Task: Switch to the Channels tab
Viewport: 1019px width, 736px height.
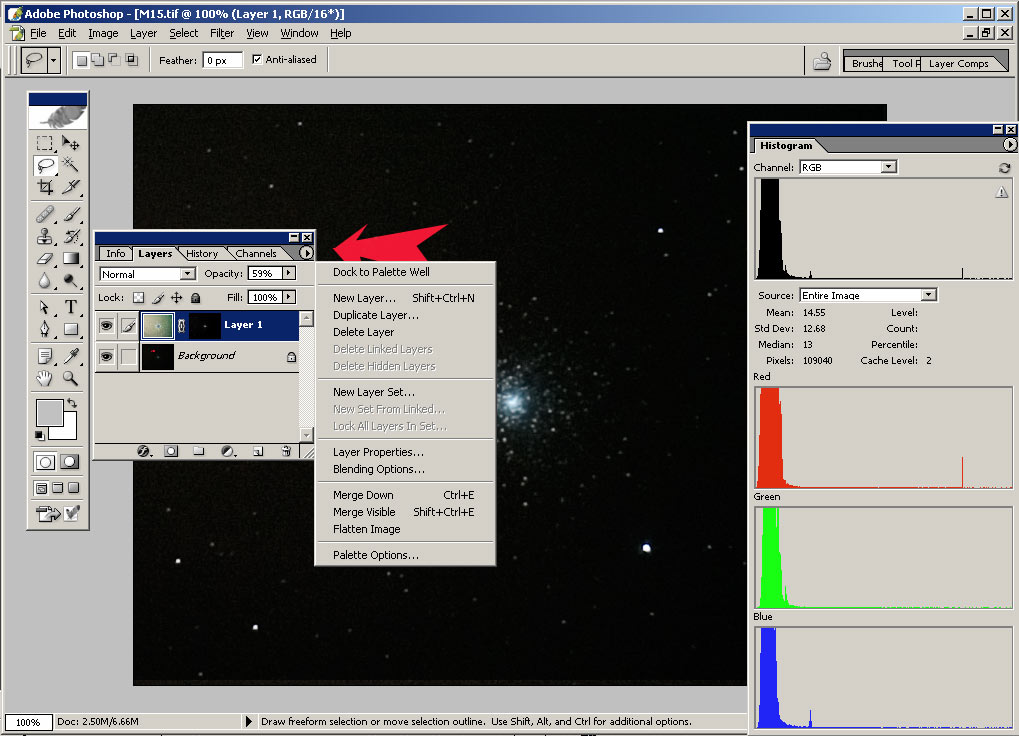Action: (256, 254)
